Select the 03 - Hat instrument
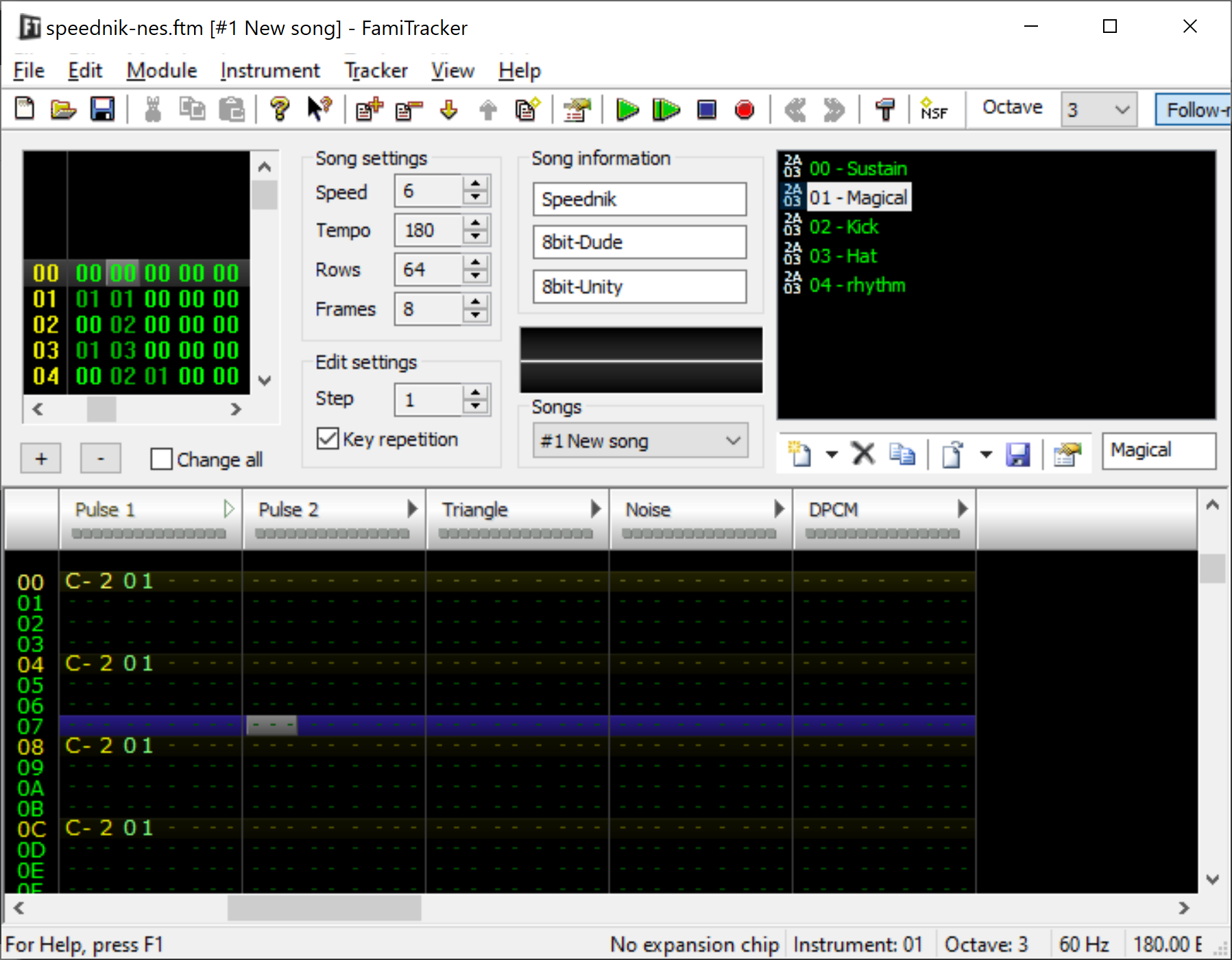Viewport: 1232px width, 960px height. coord(843,256)
